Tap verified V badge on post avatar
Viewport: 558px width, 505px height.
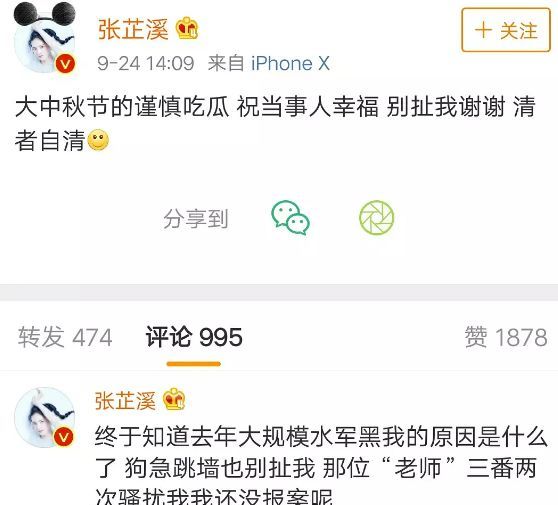tap(65, 64)
